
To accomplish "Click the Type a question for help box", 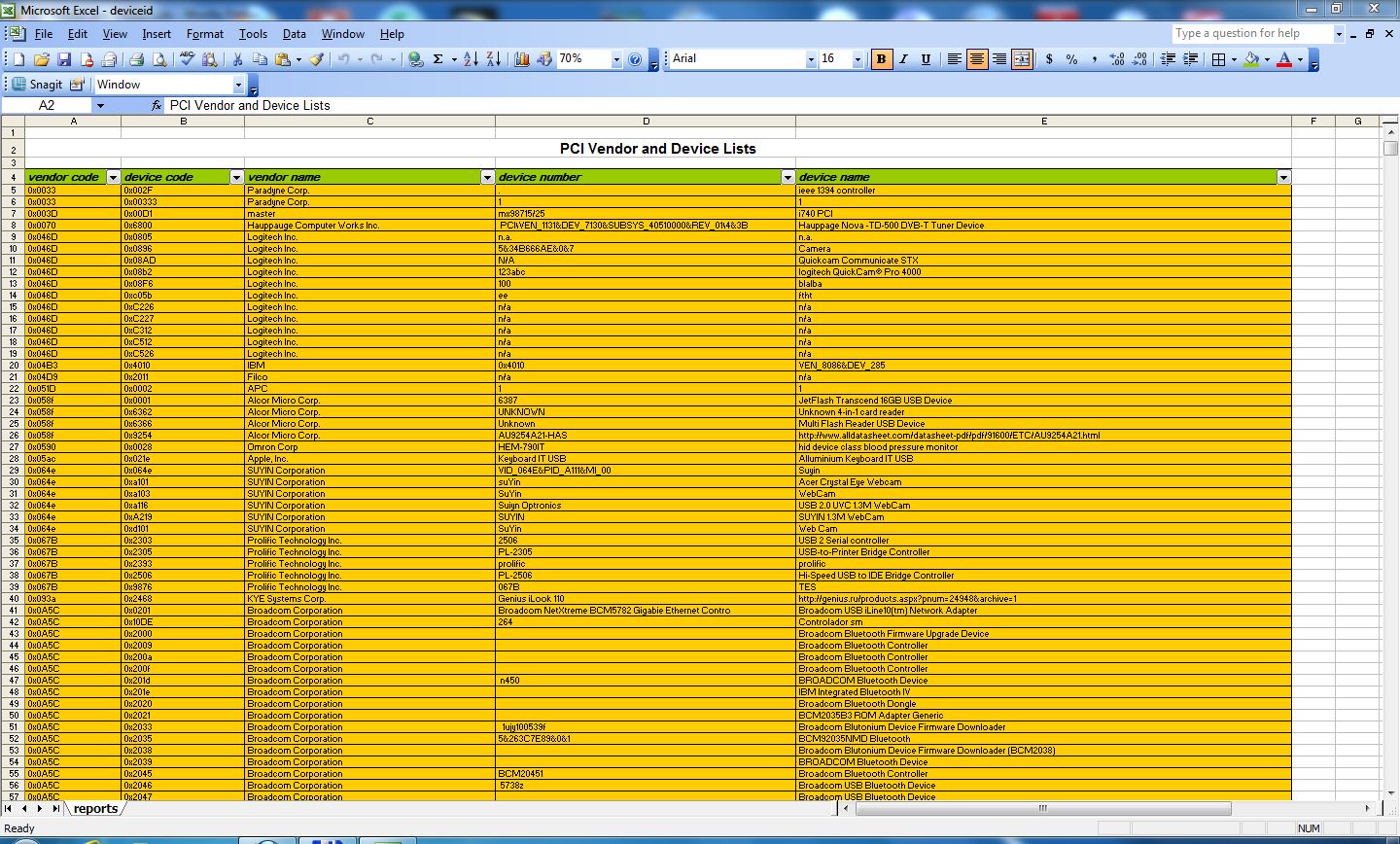I will 1252,33.
